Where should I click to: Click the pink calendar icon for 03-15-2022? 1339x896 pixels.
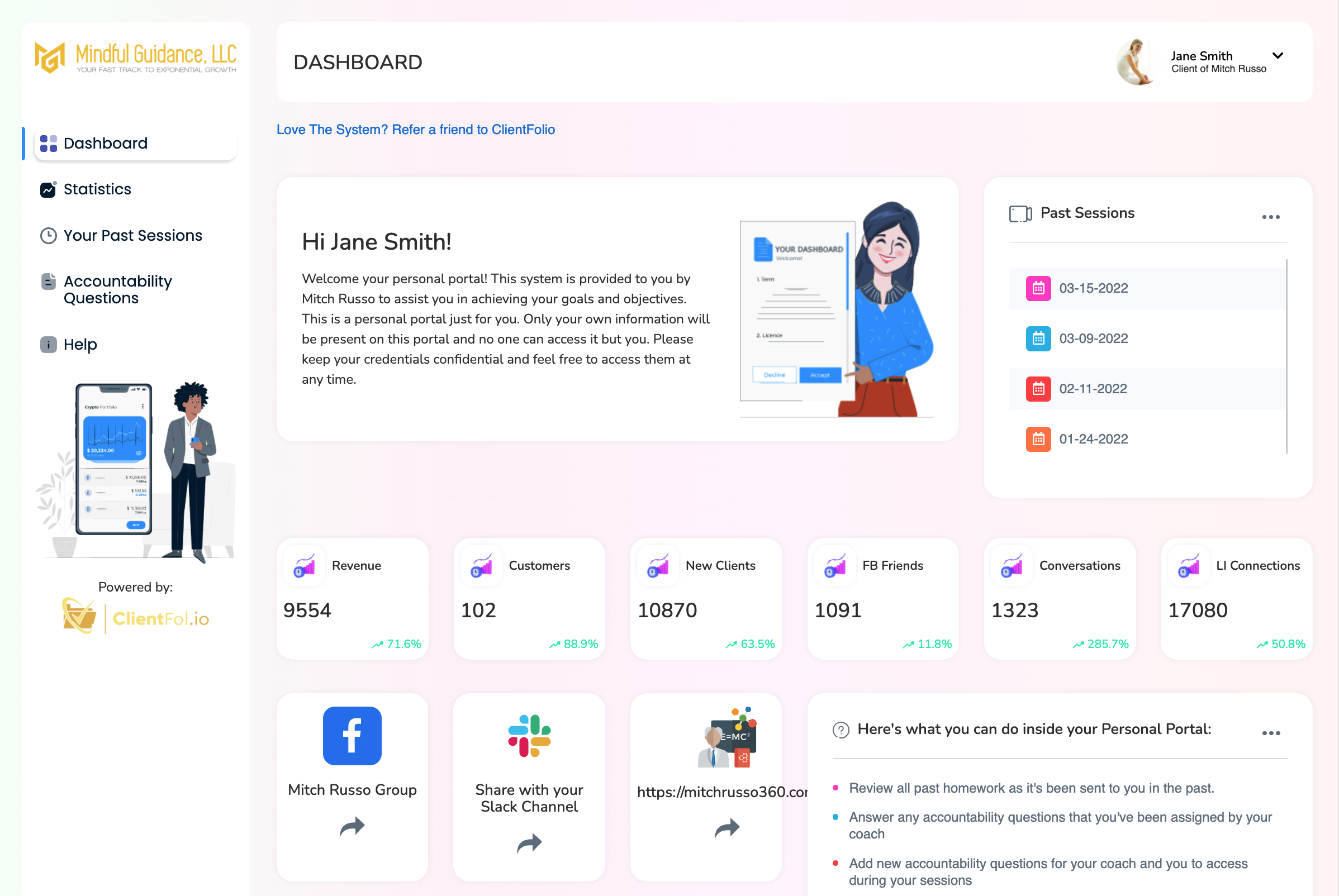pyautogui.click(x=1038, y=288)
